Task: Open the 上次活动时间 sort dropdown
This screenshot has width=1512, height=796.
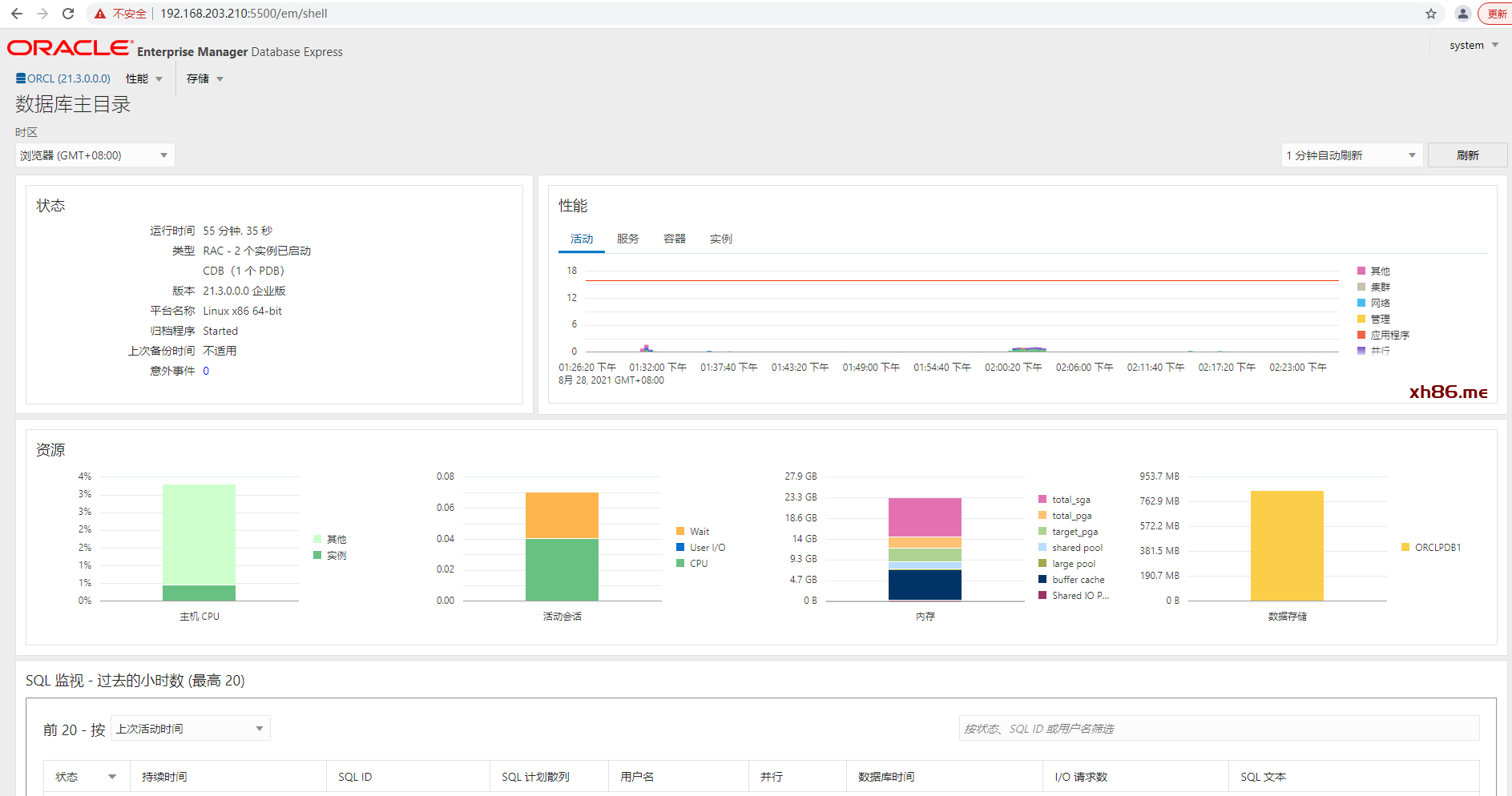Action: click(190, 729)
